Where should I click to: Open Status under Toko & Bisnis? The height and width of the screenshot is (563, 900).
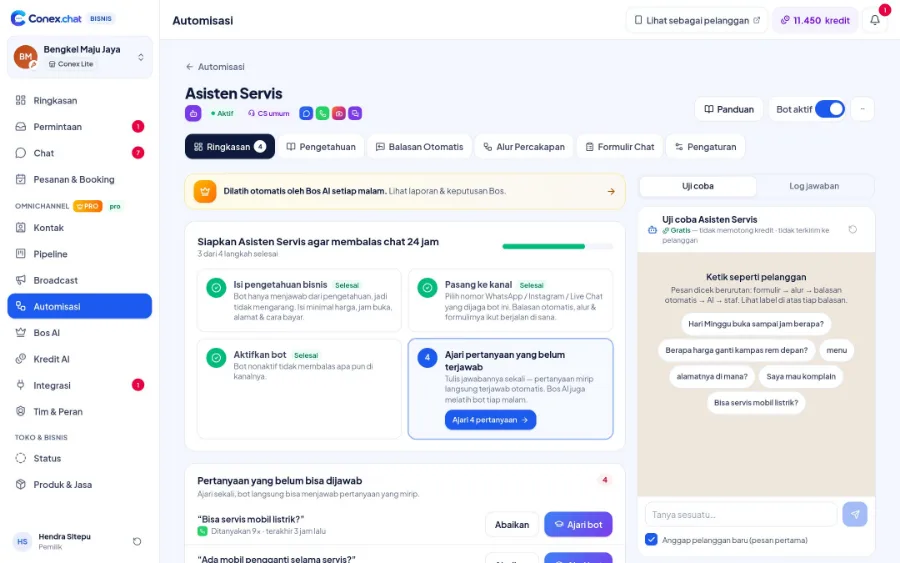coord(79,459)
